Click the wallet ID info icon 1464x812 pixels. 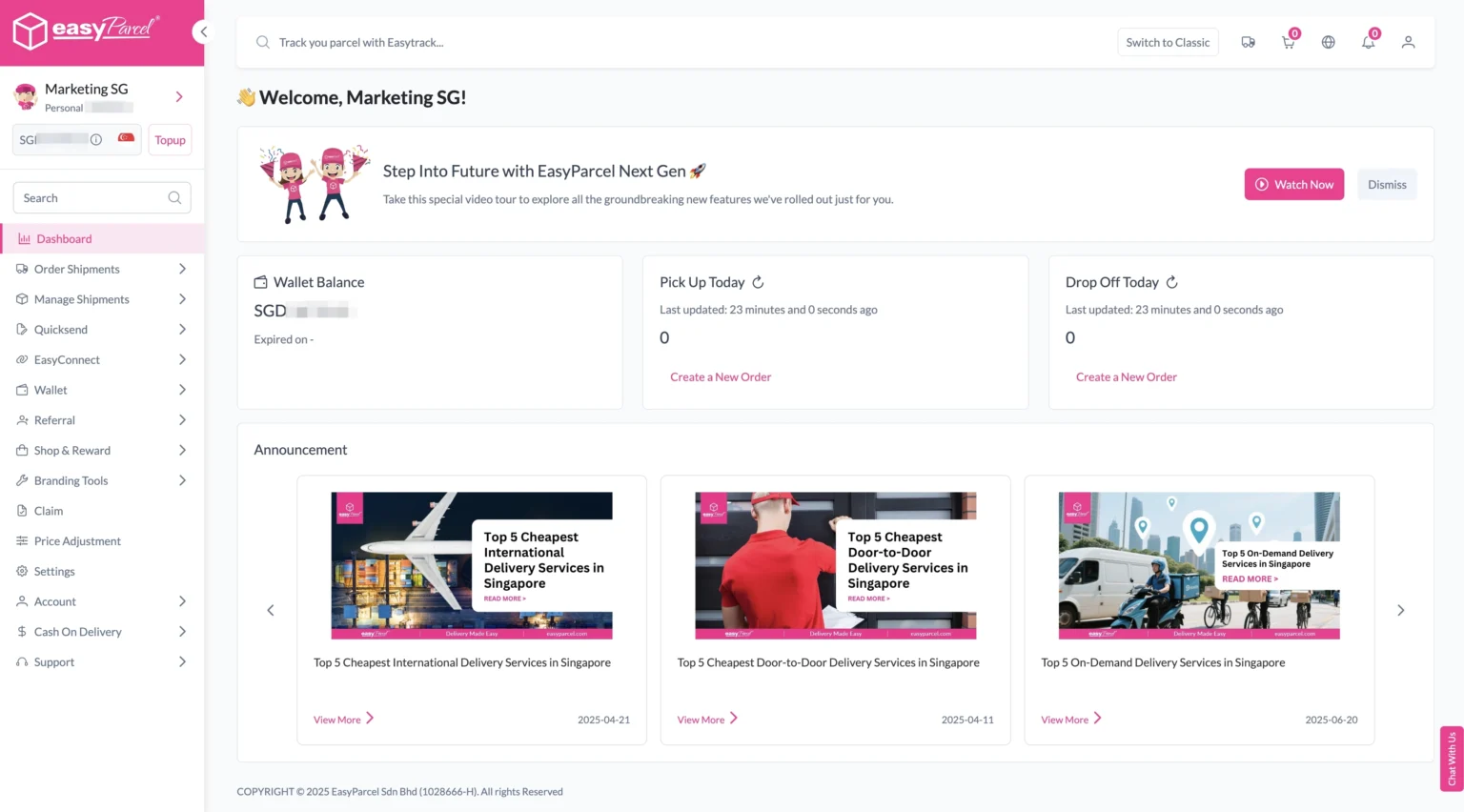pyautogui.click(x=96, y=140)
